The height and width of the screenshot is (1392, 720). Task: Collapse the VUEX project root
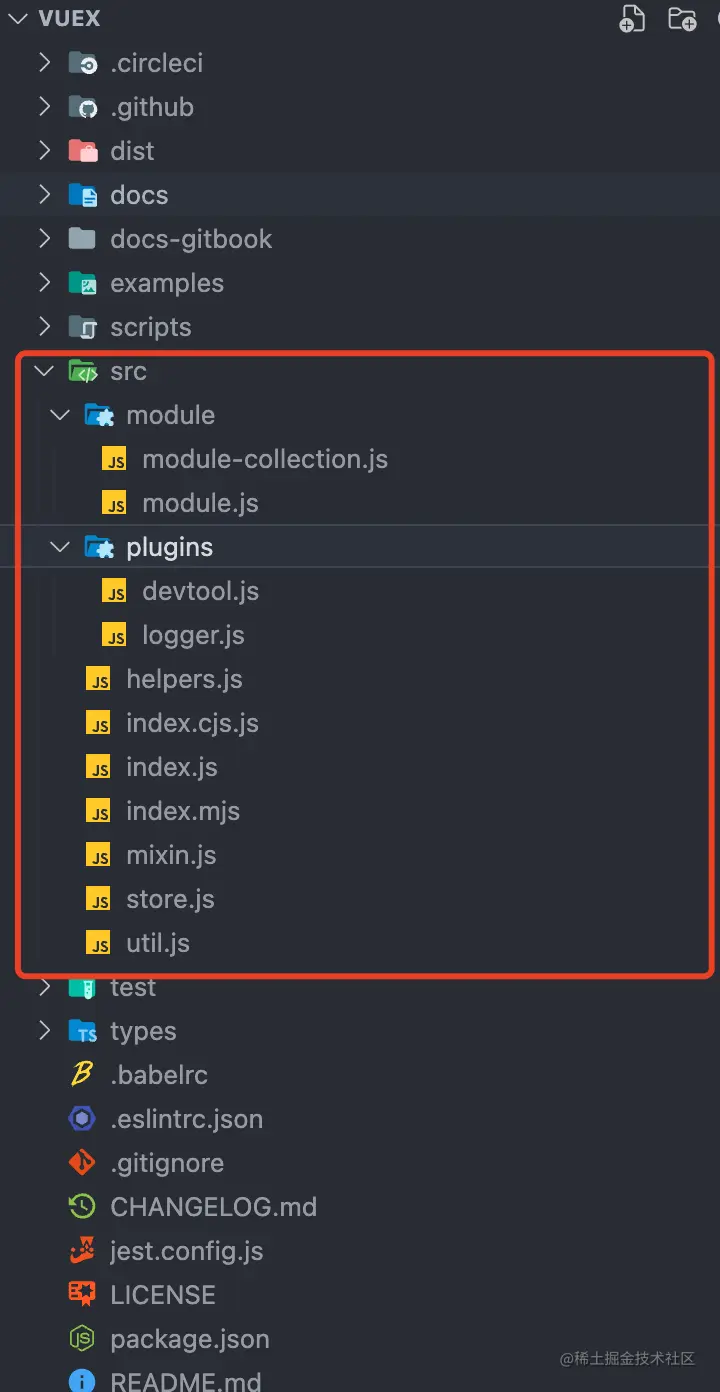pyautogui.click(x=18, y=19)
